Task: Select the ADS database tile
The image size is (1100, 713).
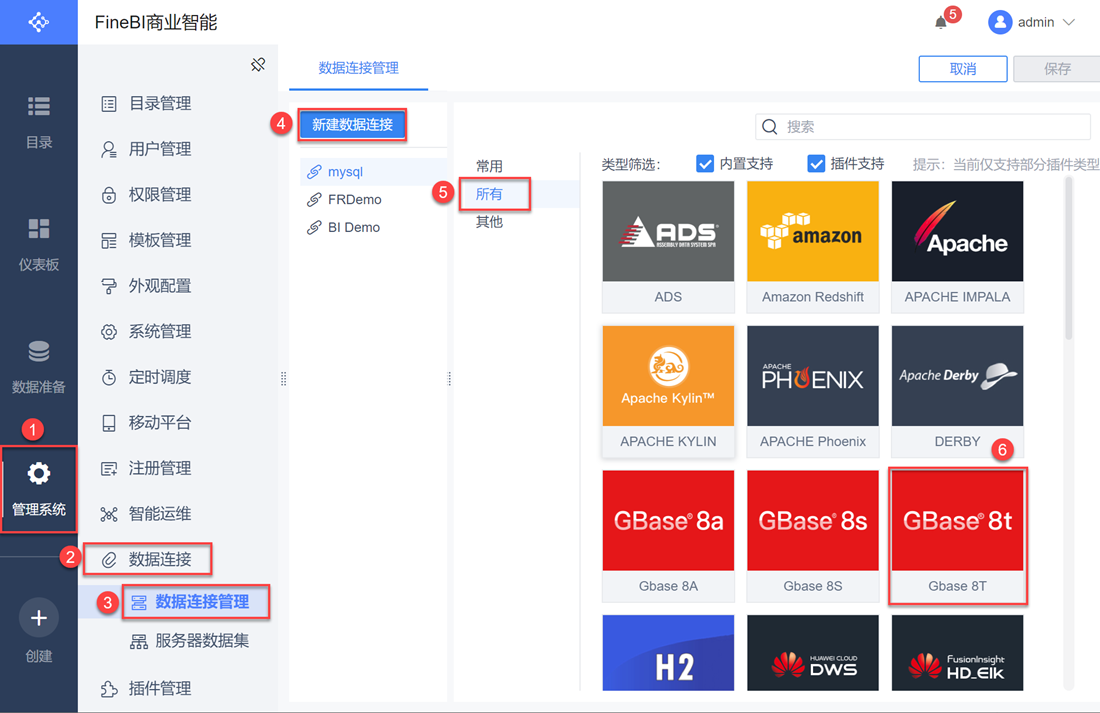Action: 668,247
